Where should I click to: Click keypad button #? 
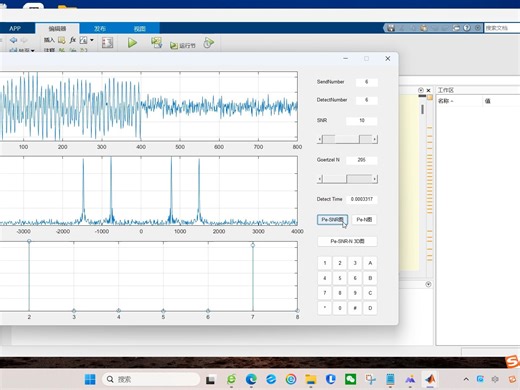tap(355, 308)
